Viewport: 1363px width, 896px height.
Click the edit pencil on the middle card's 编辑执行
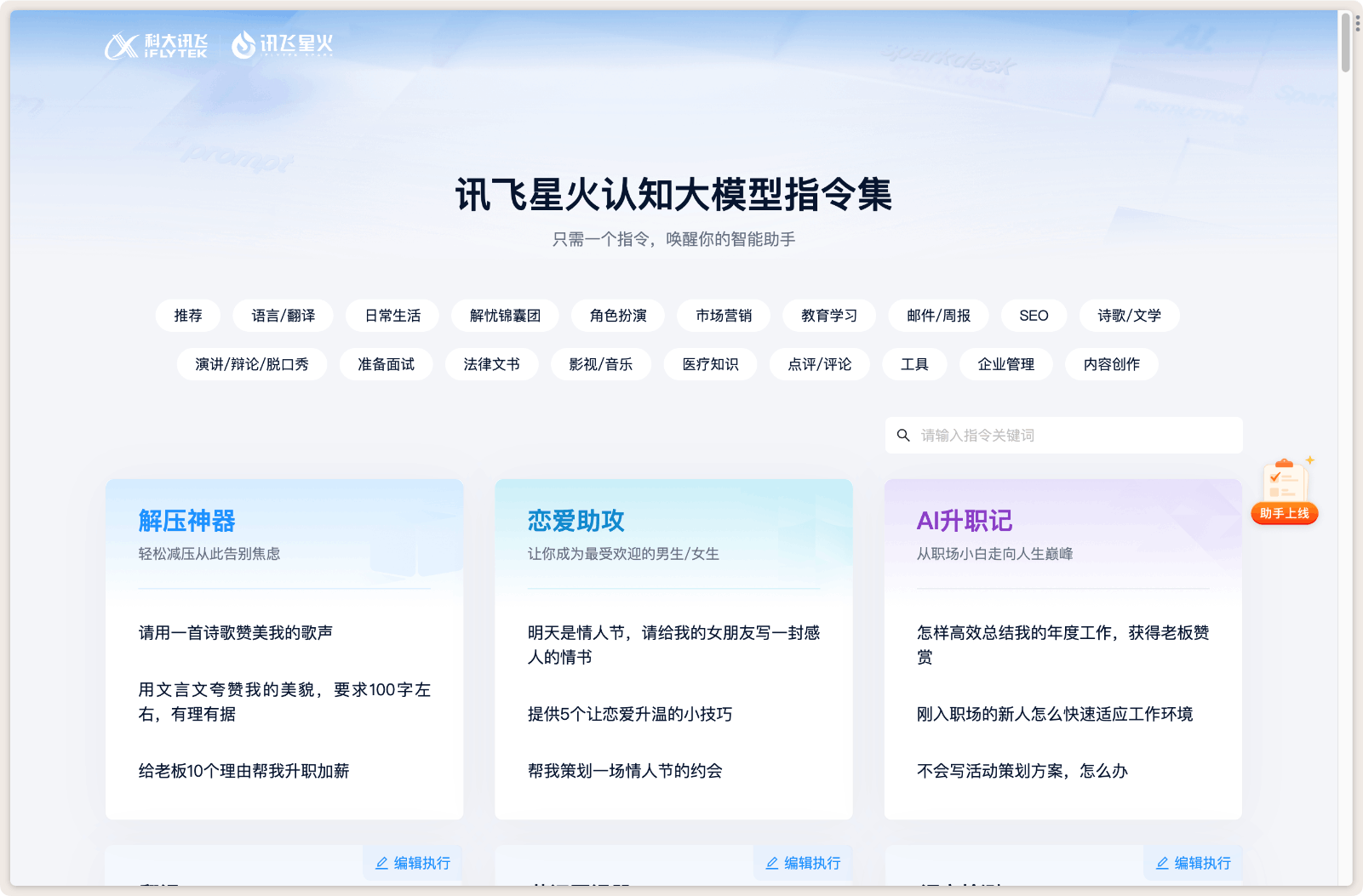pos(770,862)
